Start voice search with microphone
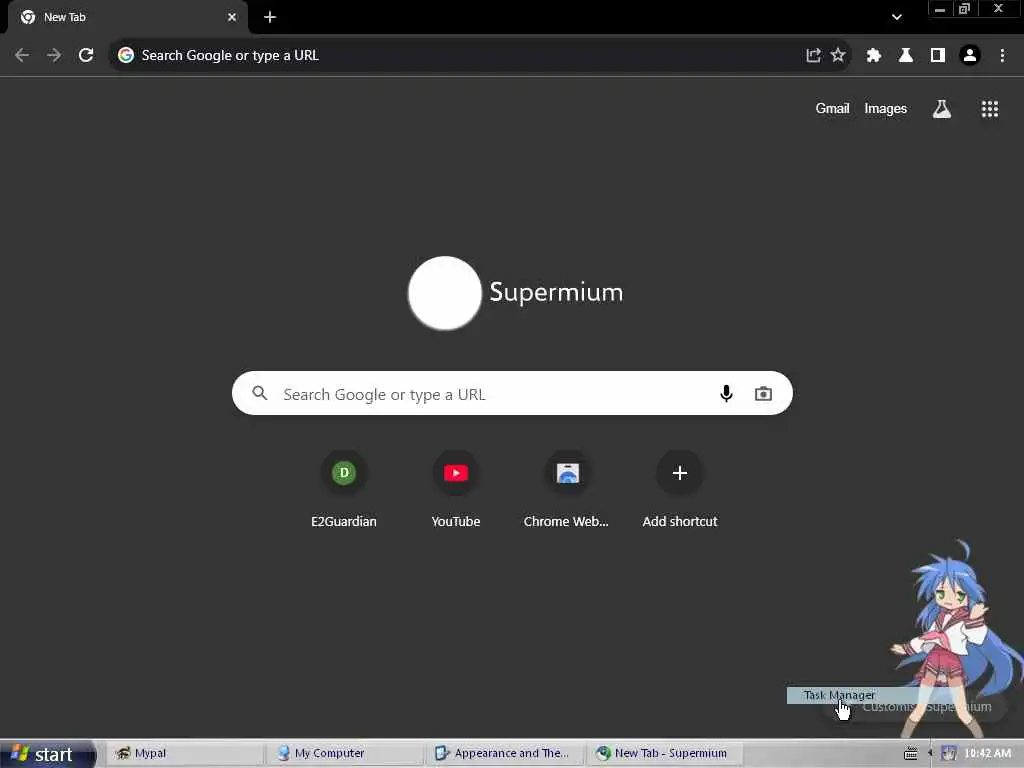Screen dimensions: 1024x768 coord(726,394)
